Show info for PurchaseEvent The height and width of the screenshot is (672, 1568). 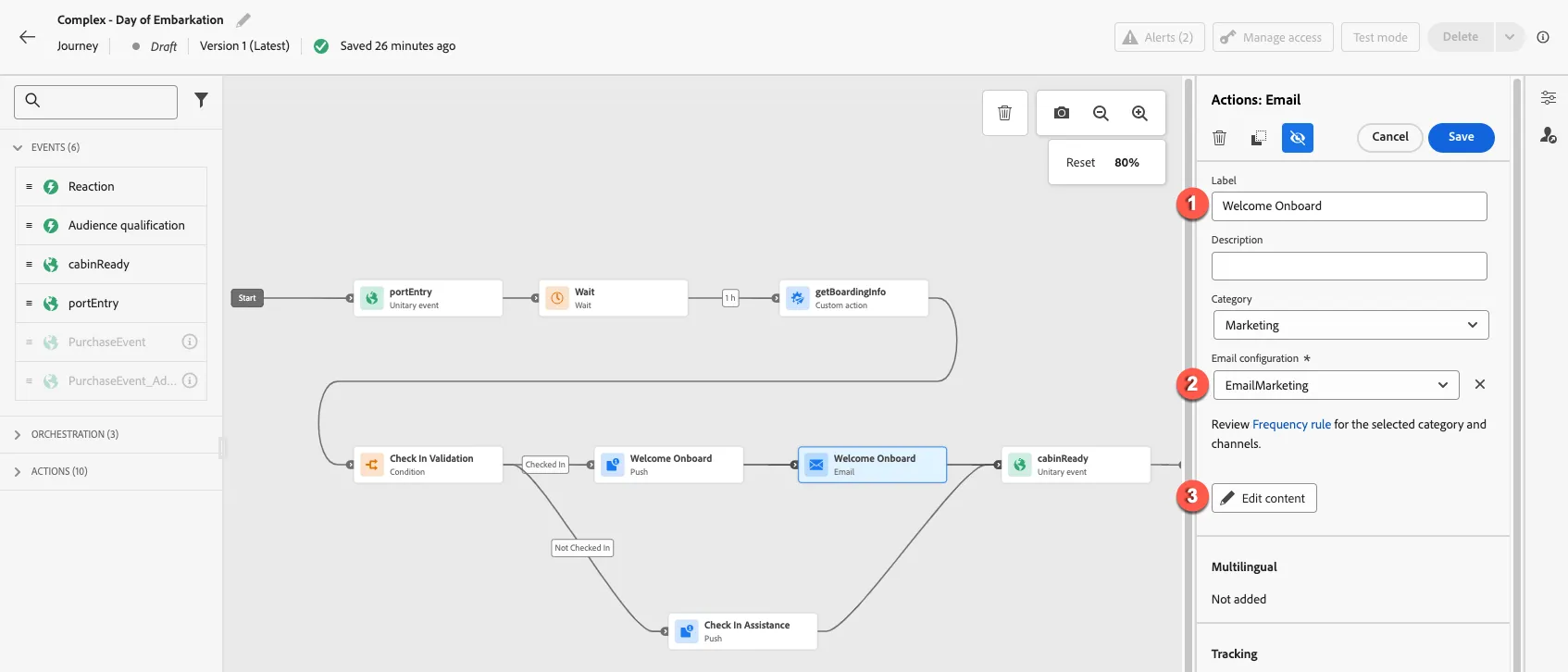tap(190, 342)
